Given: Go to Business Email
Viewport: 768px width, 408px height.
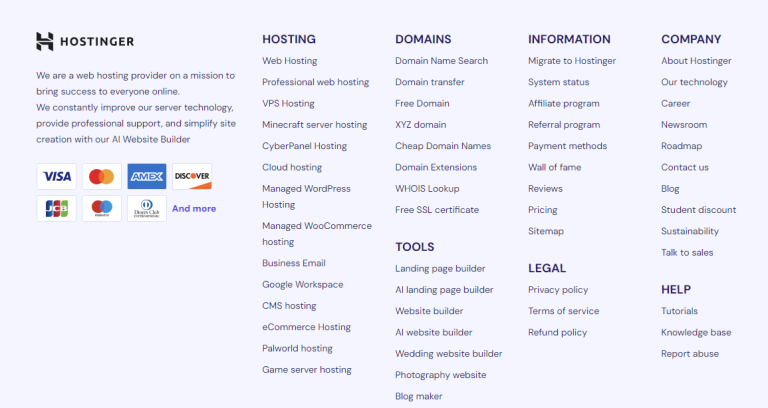Looking at the screenshot, I should (x=294, y=263).
